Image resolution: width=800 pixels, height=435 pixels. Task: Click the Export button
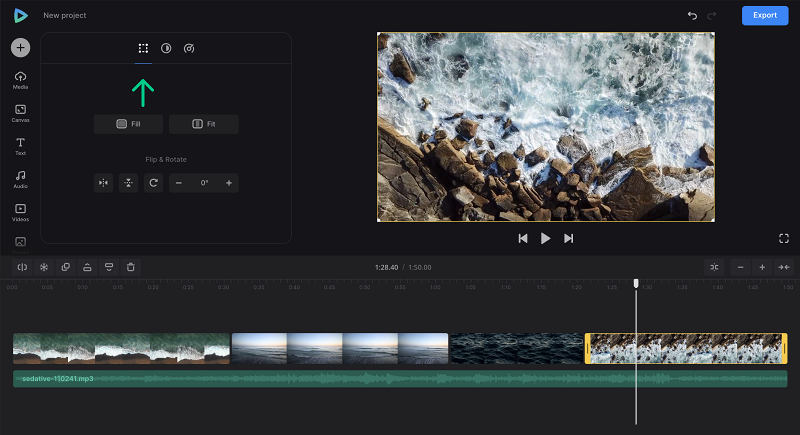point(765,15)
